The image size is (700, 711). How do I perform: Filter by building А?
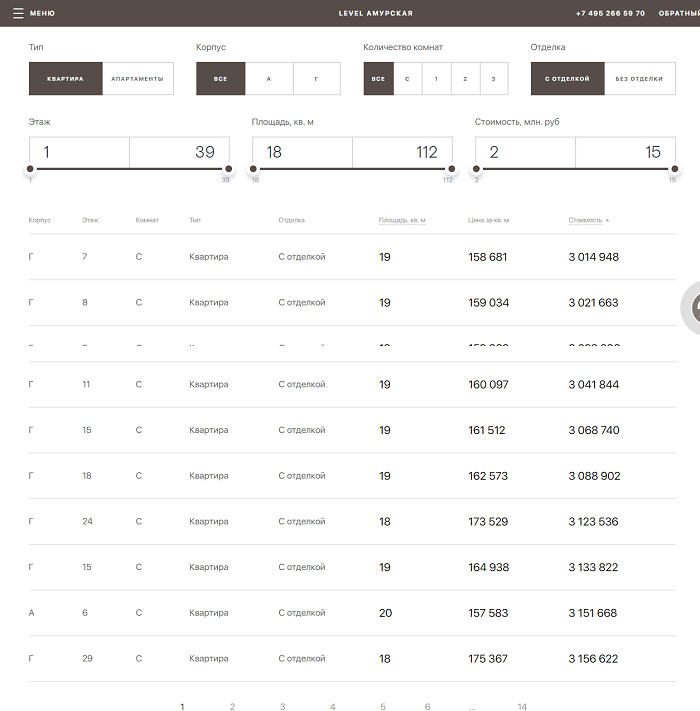pyautogui.click(x=268, y=79)
